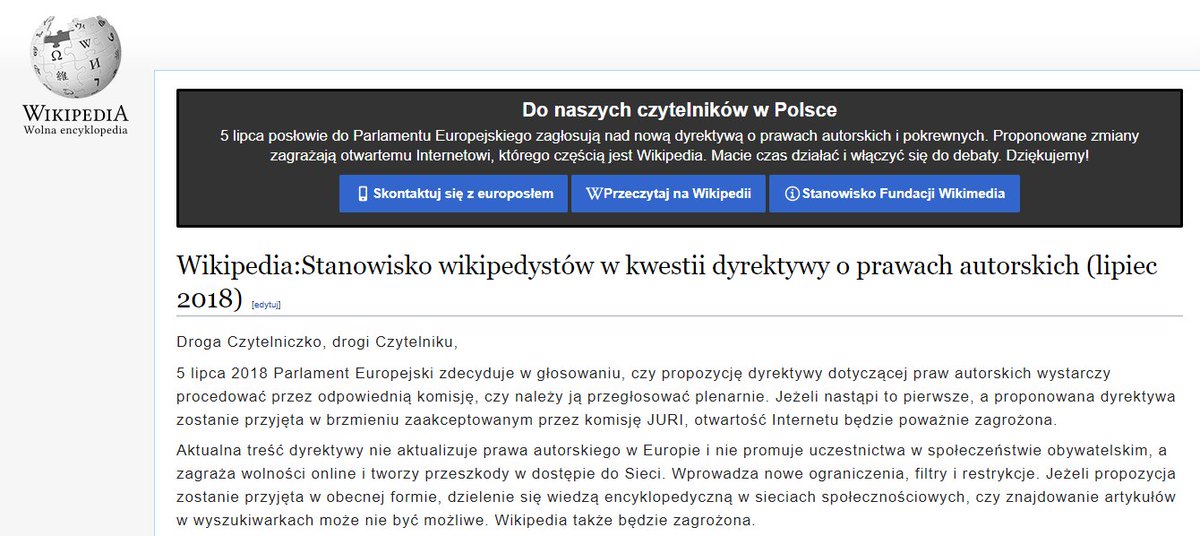Click banner title Do naszych czytelników w Polsce
Screen dimensions: 1200x536
(x=679, y=110)
